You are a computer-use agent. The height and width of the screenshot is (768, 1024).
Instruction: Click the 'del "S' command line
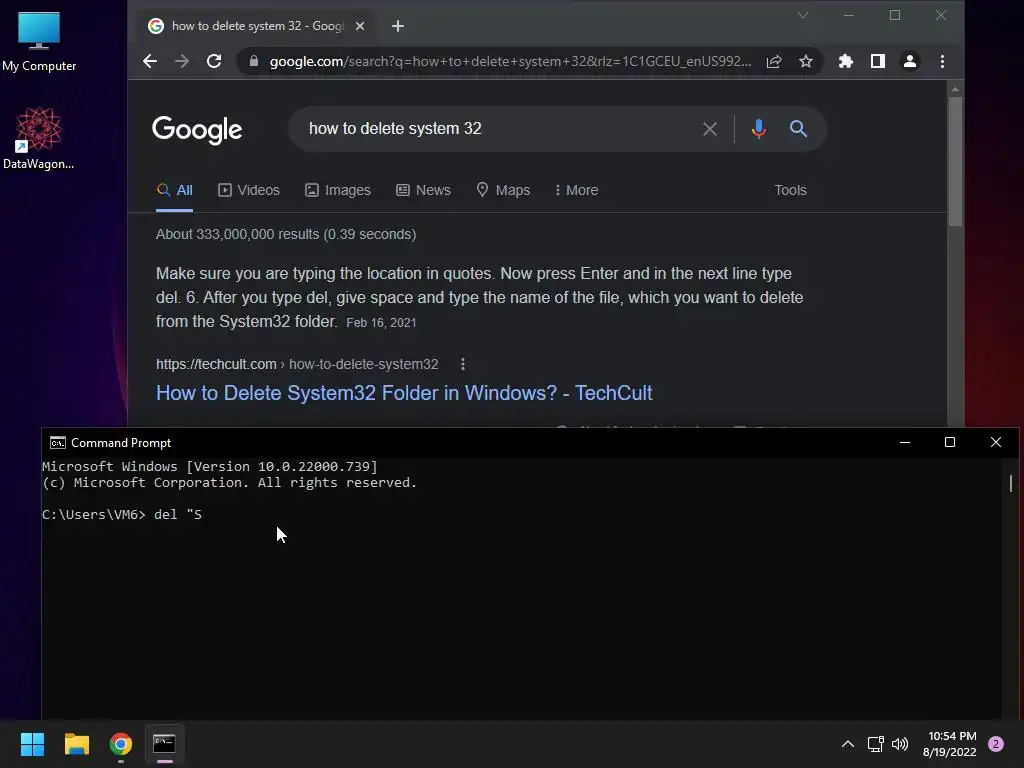[x=122, y=515]
